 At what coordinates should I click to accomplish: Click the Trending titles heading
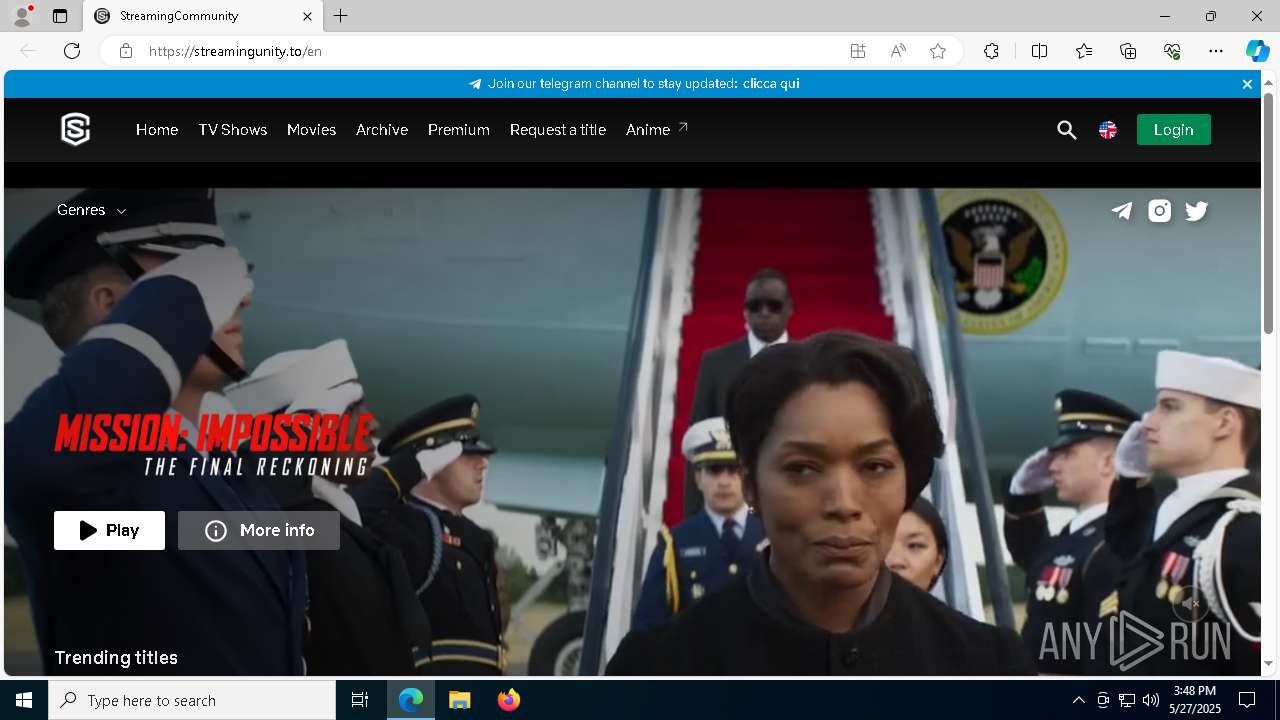point(116,658)
